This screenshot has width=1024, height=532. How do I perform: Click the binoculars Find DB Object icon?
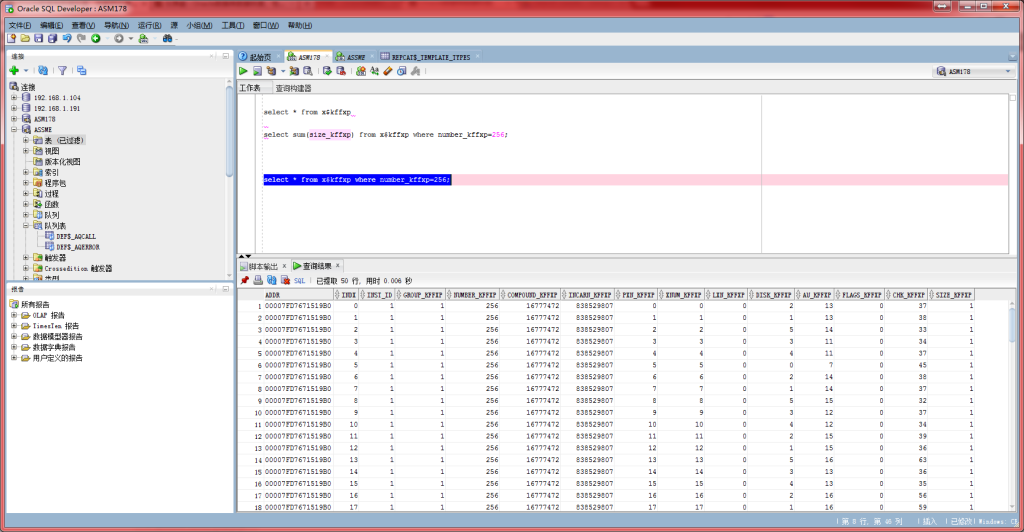coord(167,39)
